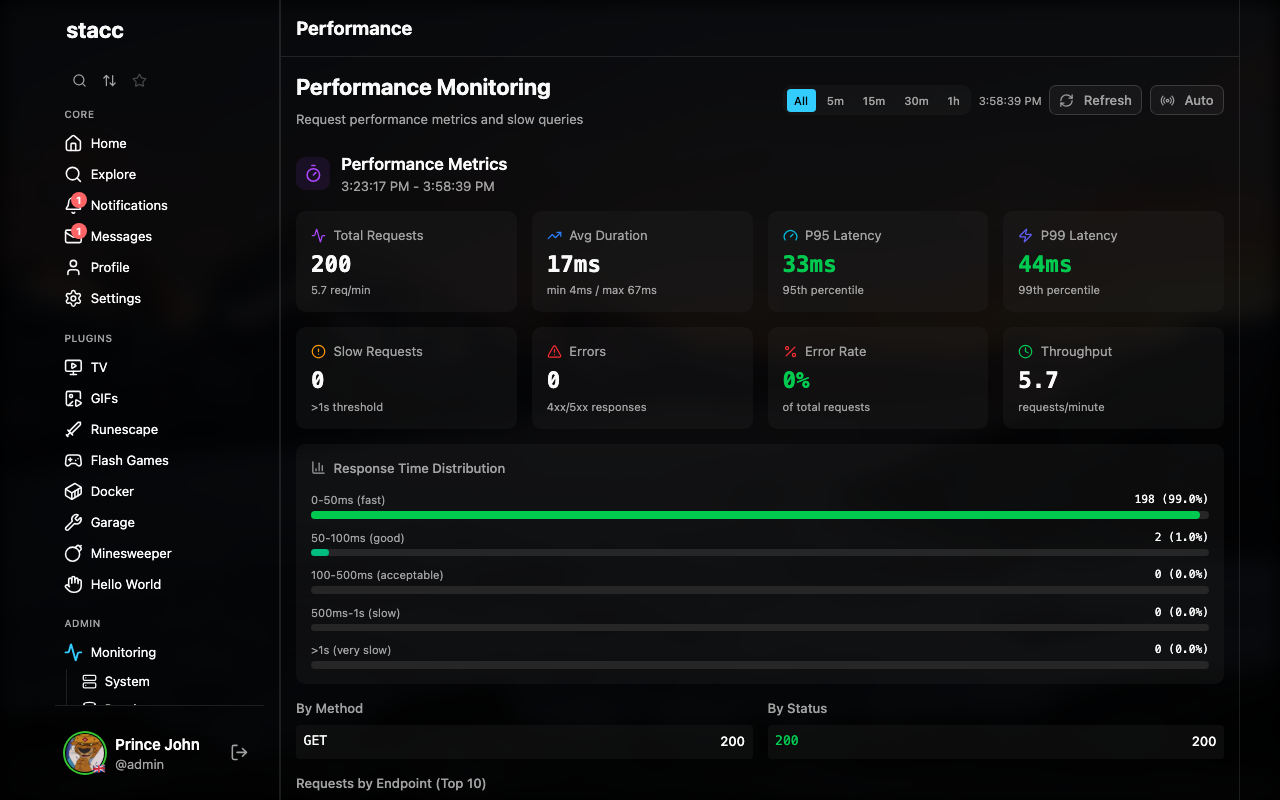This screenshot has height=800, width=1280.
Task: Expand the Monitoring admin section
Action: pyautogui.click(x=121, y=652)
